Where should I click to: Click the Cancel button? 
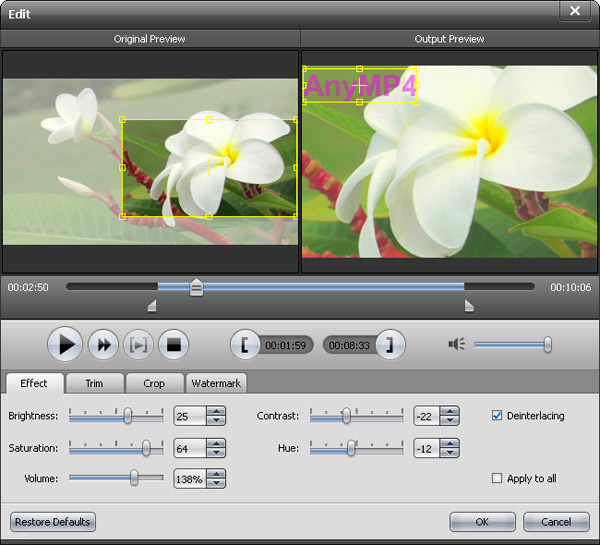tap(556, 522)
